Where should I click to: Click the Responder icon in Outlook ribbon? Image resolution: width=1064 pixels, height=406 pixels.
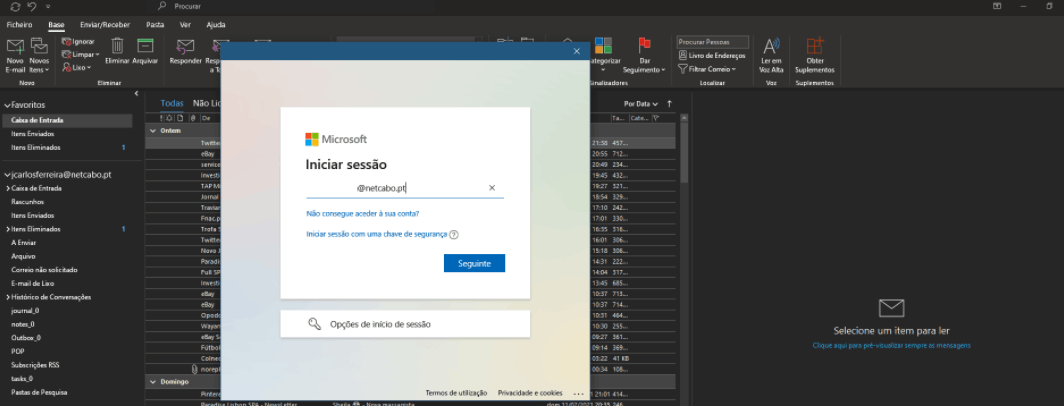[x=185, y=46]
